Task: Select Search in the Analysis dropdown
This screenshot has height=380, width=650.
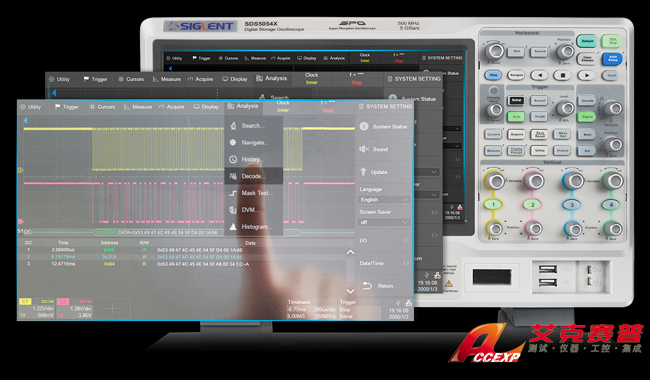Action: point(253,126)
